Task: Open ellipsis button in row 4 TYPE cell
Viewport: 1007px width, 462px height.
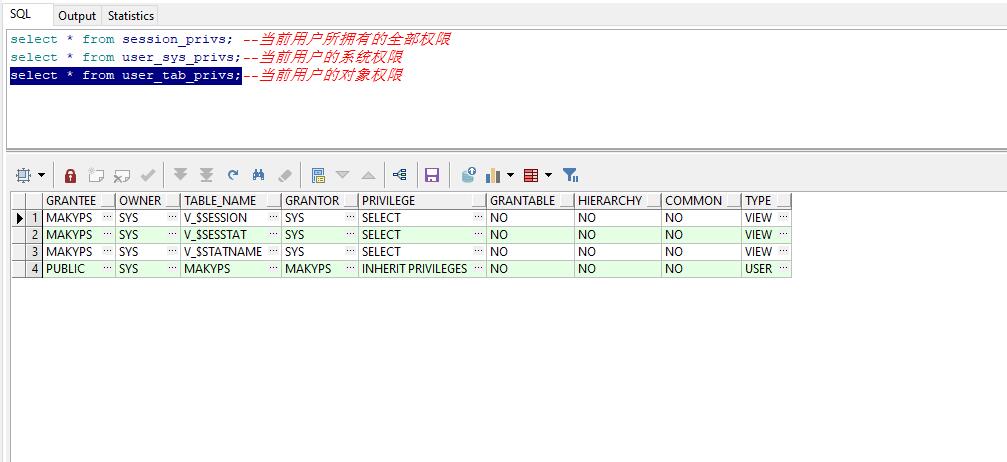Action: (784, 268)
